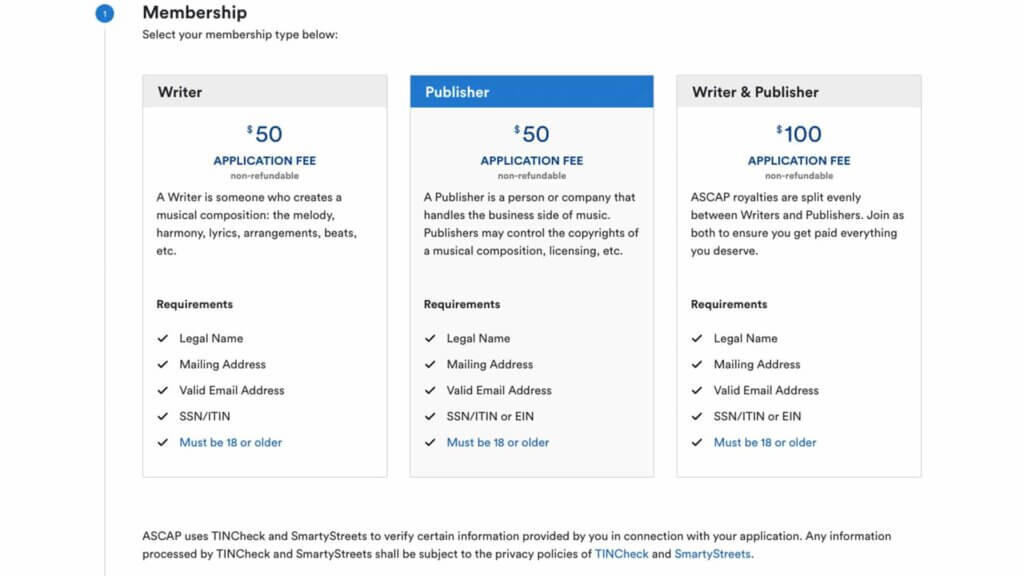Select the Writer membership card header
This screenshot has height=576, width=1024.
click(264, 92)
